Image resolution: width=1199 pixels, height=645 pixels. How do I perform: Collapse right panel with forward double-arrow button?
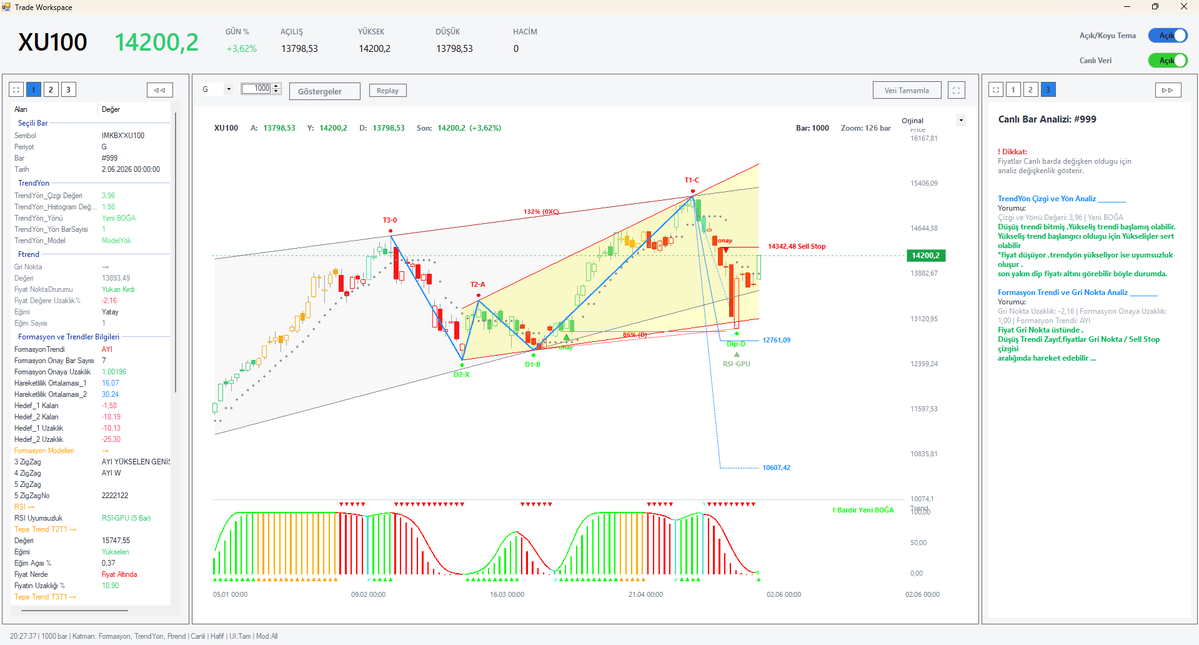click(x=1167, y=89)
